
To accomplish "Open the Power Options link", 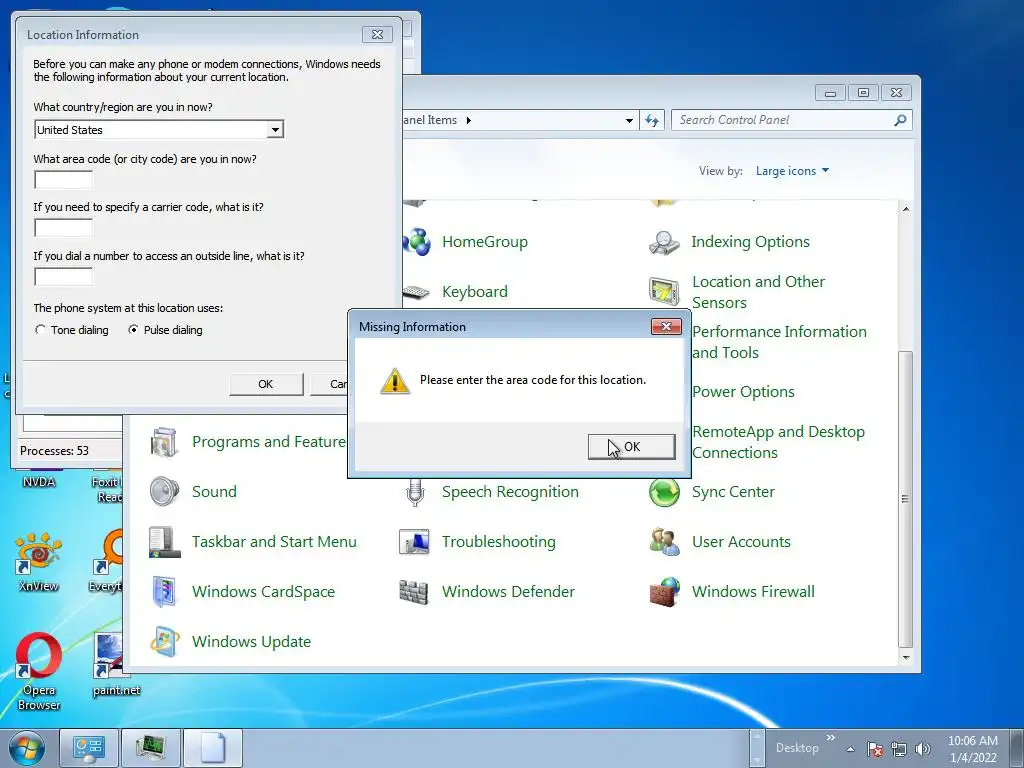I will [743, 392].
